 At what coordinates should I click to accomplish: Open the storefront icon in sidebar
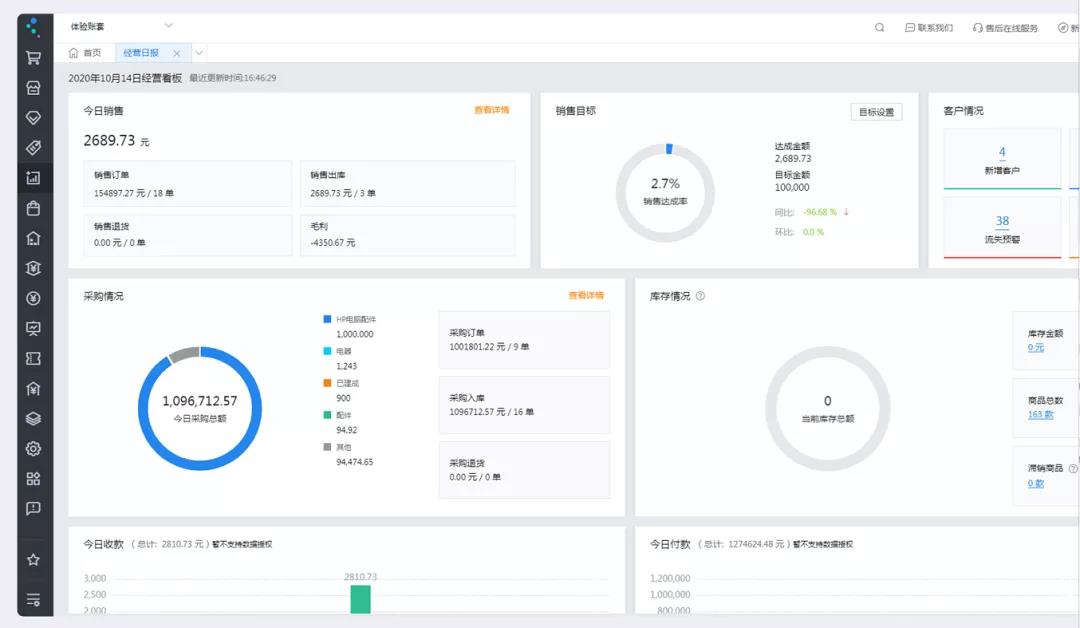tap(33, 87)
